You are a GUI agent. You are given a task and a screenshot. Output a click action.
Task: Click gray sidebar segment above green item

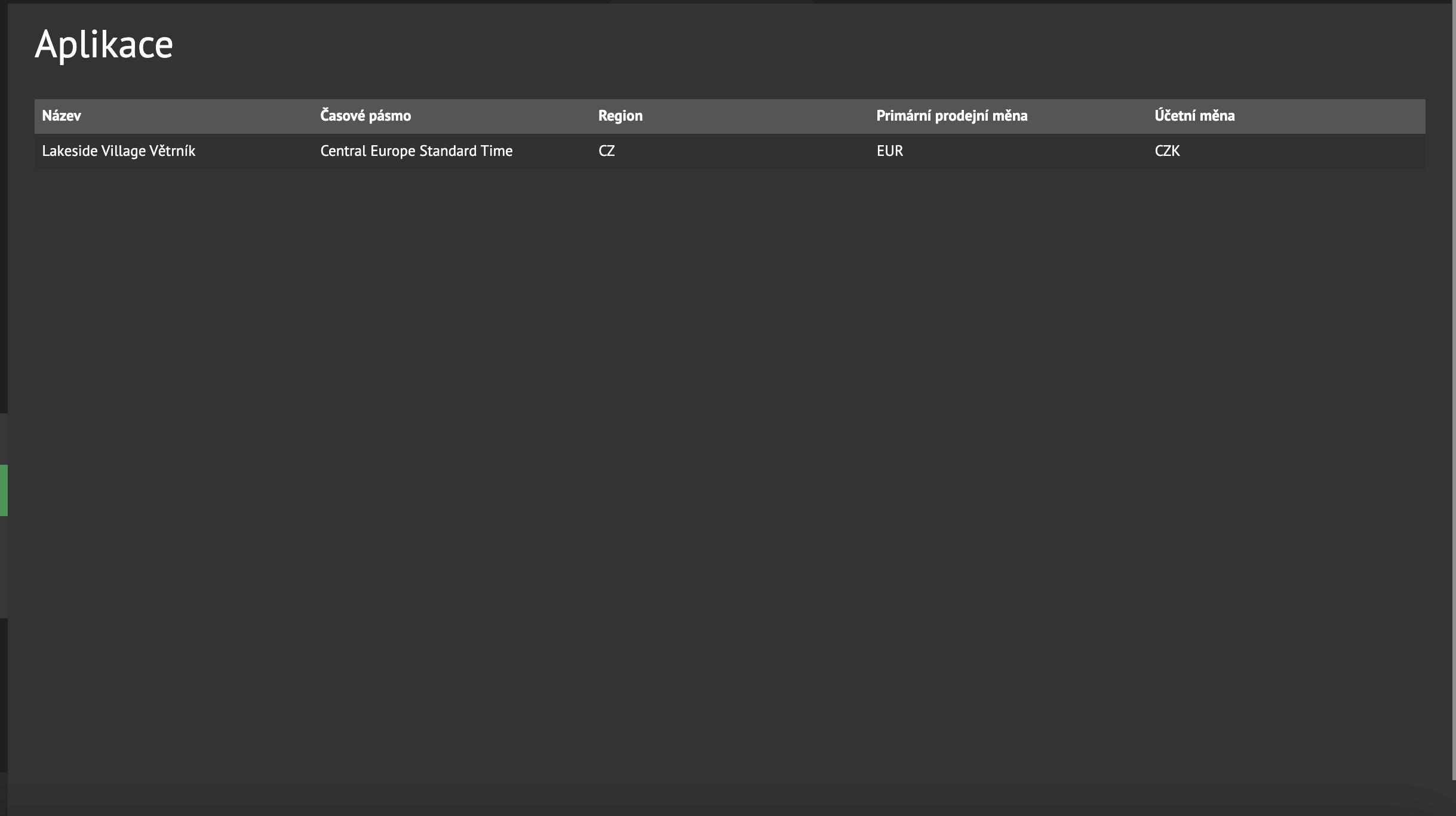click(x=4, y=439)
